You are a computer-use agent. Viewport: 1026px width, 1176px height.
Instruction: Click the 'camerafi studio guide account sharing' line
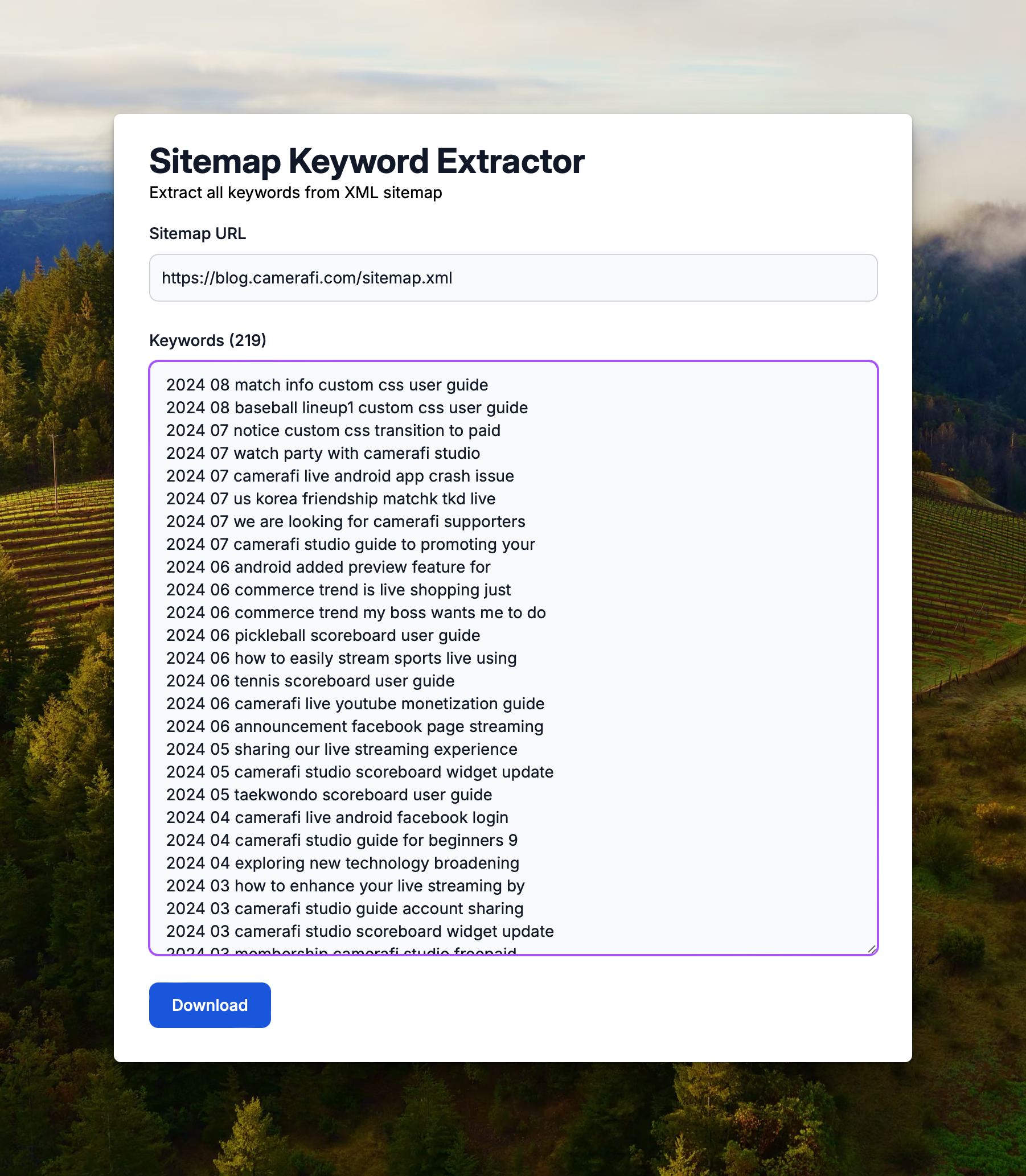[x=345, y=909]
